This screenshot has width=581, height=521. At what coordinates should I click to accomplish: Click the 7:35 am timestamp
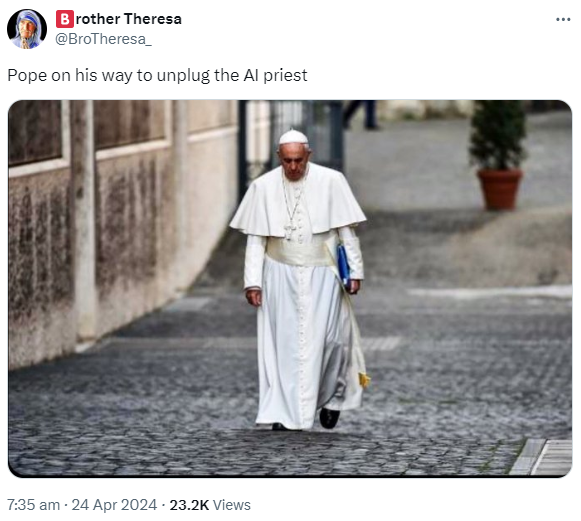(x=33, y=505)
